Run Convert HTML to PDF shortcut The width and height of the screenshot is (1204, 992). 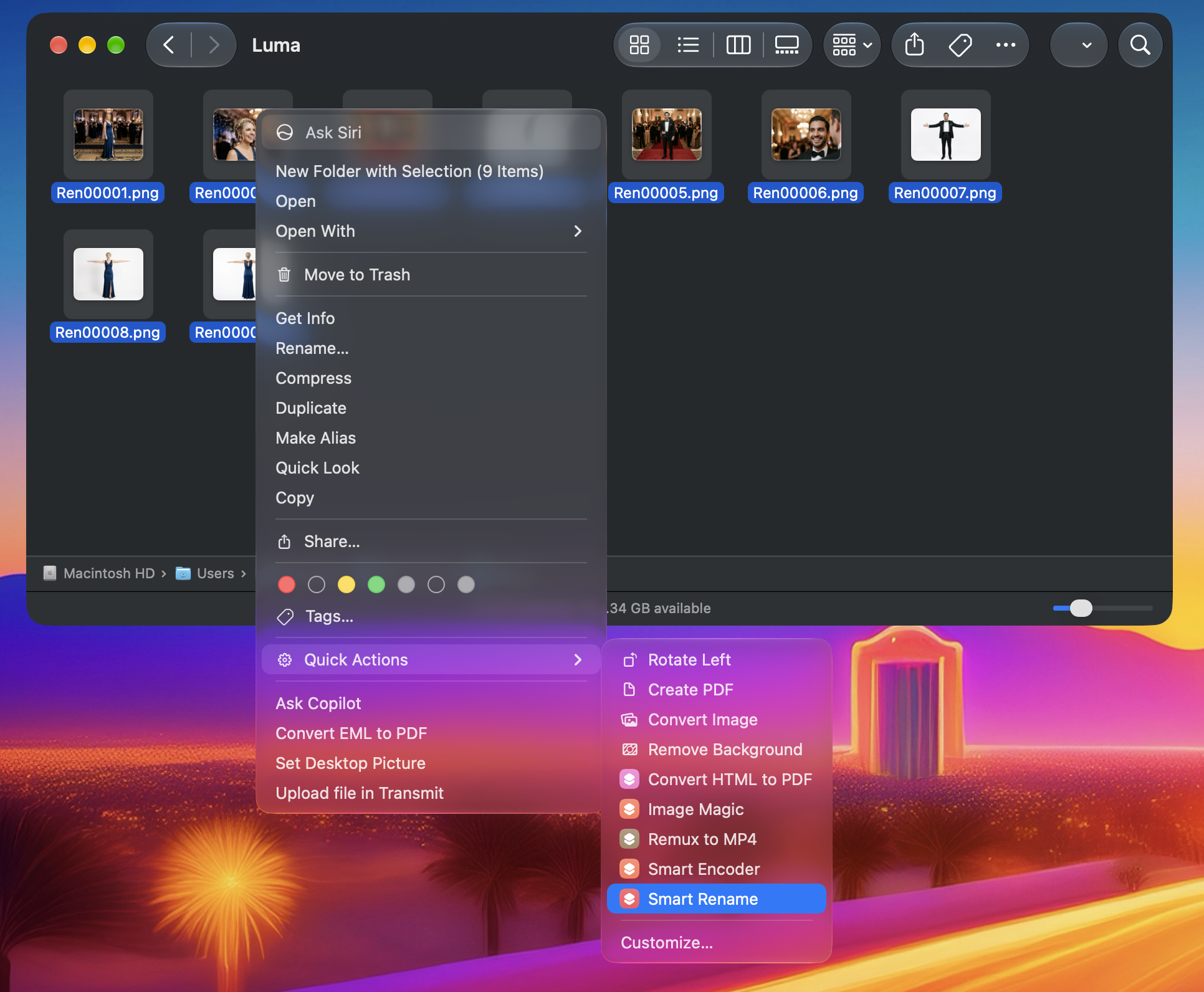point(717,780)
